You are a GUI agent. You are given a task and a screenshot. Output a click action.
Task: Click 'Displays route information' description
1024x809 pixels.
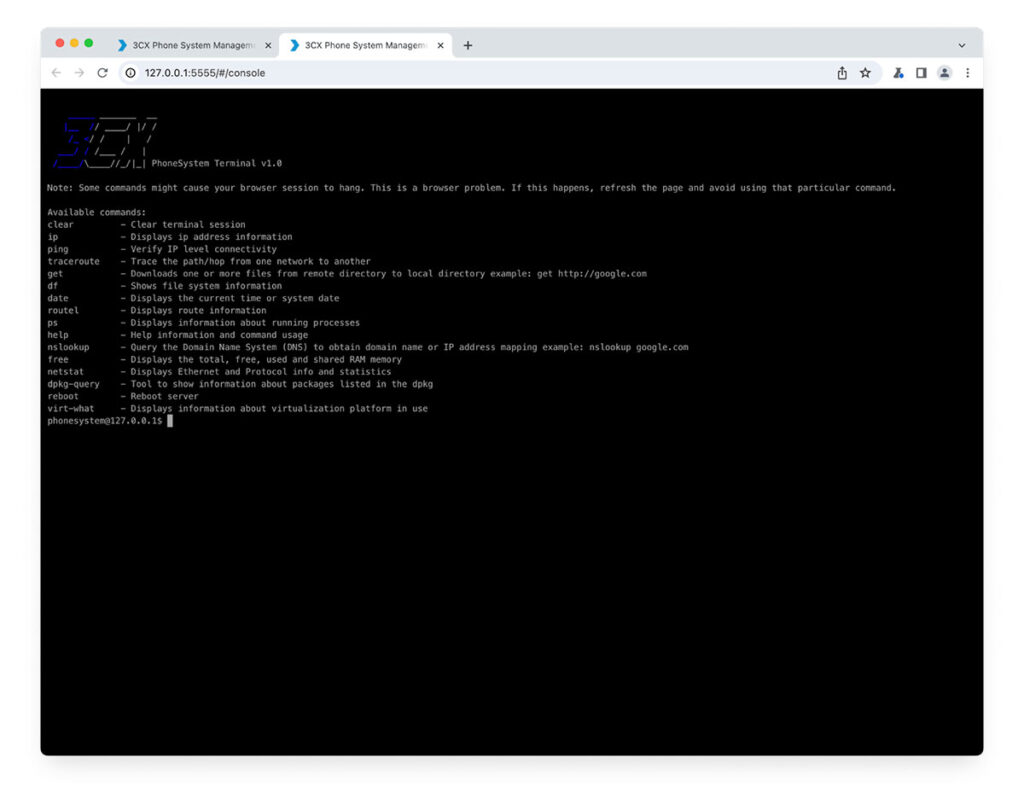199,311
